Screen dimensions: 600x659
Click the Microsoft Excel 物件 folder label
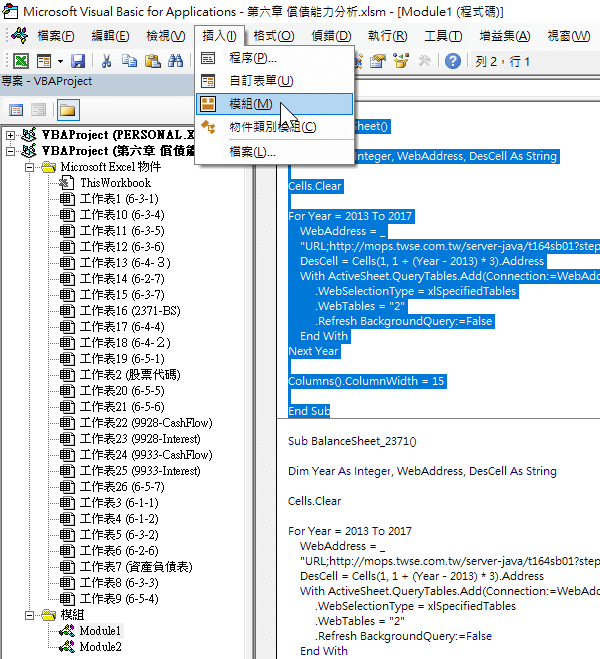click(x=111, y=167)
